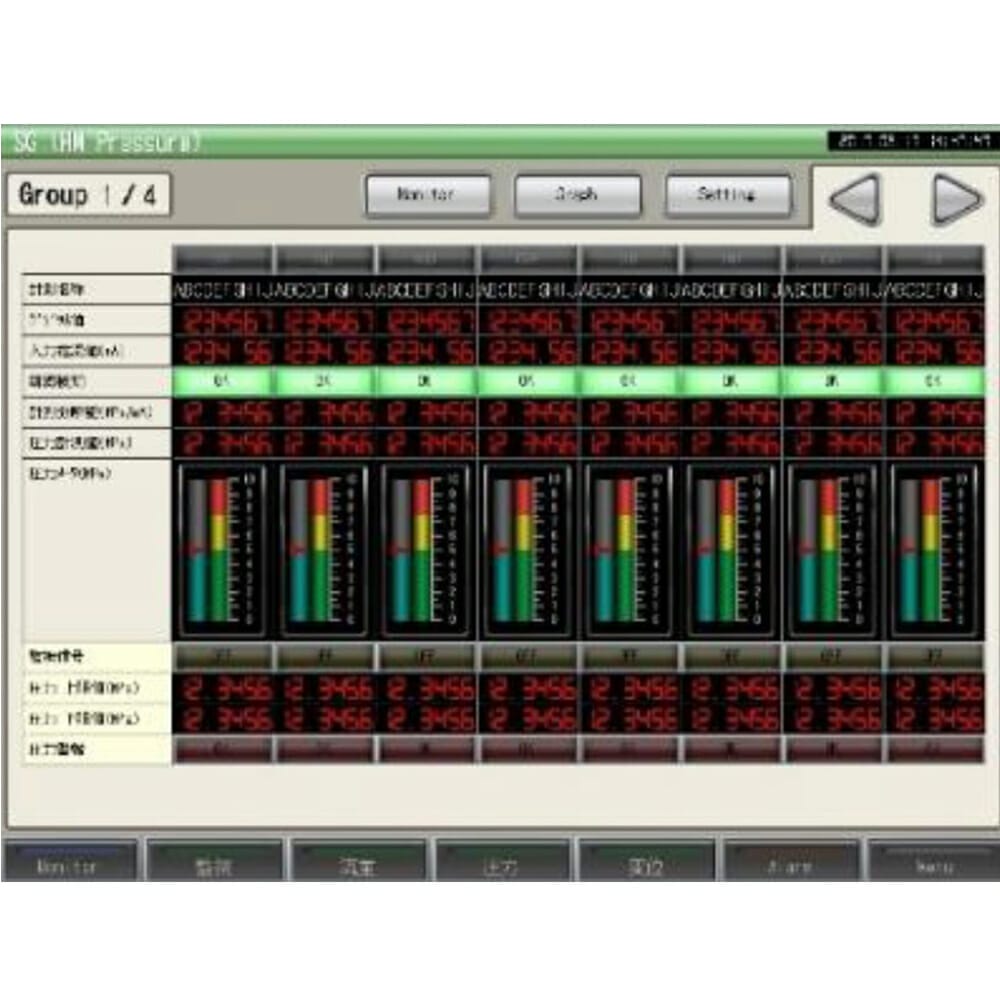
Task: Toggle the first channel's OFF signal button
Action: click(x=222, y=657)
